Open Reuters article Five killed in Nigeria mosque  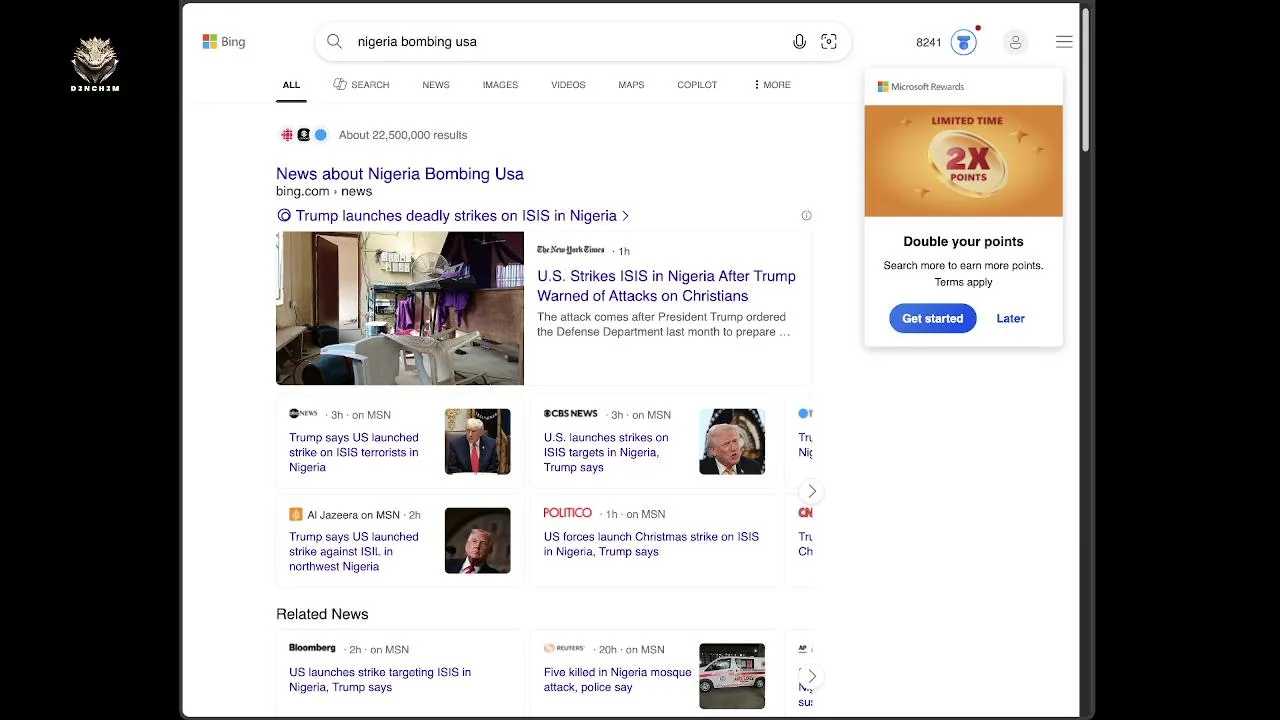pyautogui.click(x=617, y=680)
